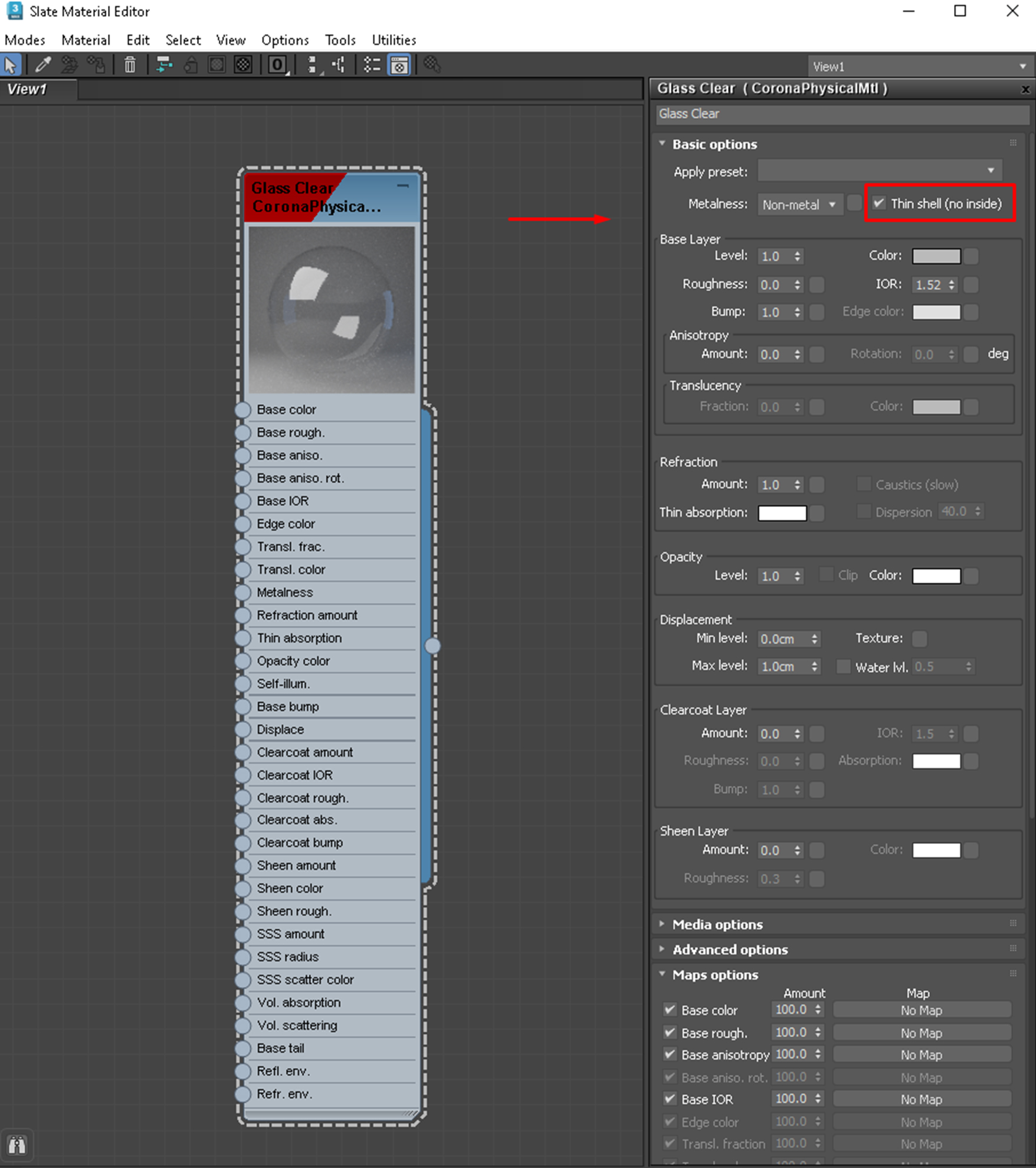
Task: Click the Material/Map Browser toolbar icon
Action: tap(372, 65)
